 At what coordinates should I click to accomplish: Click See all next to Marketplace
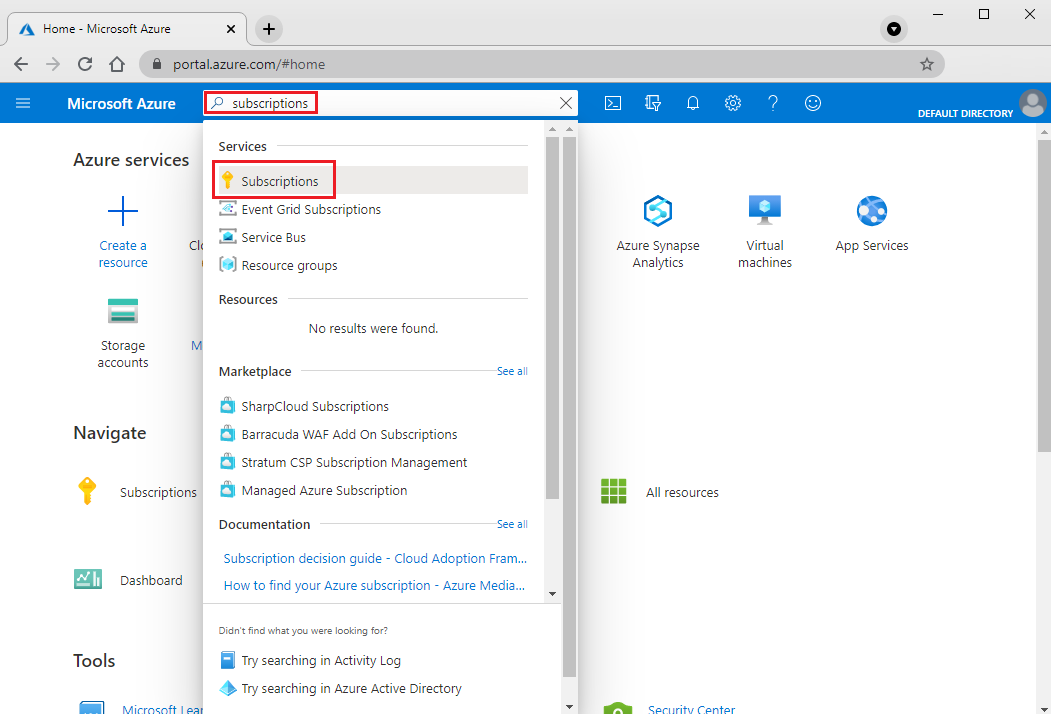(x=512, y=371)
